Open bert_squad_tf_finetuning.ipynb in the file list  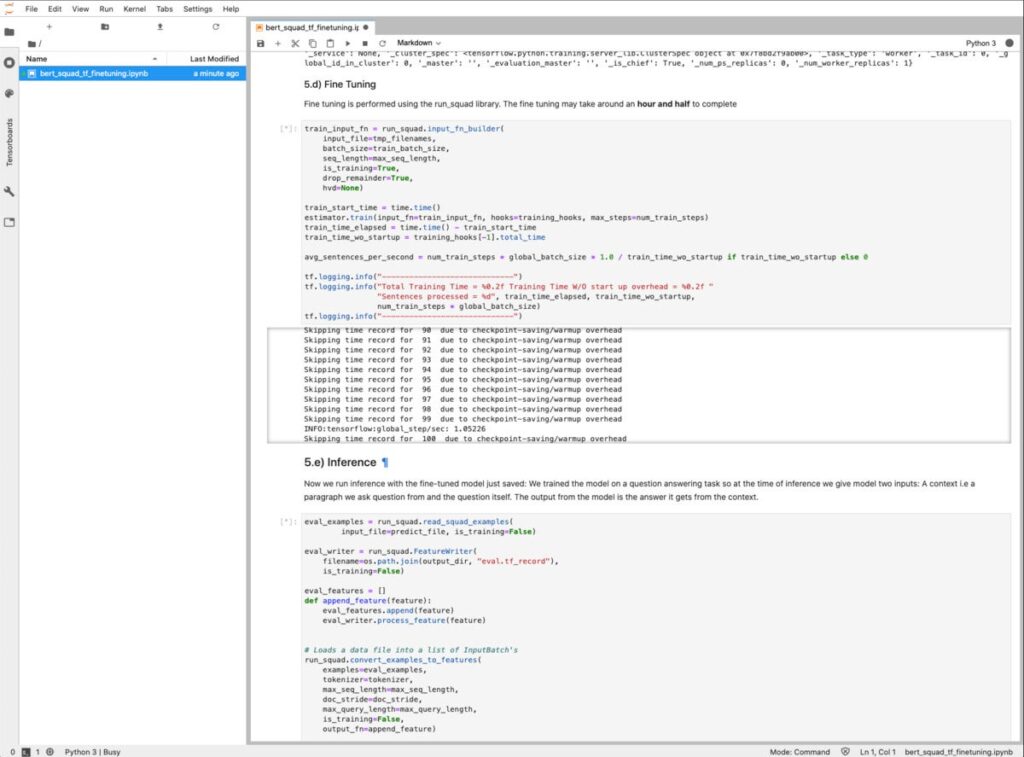pyautogui.click(x=95, y=74)
